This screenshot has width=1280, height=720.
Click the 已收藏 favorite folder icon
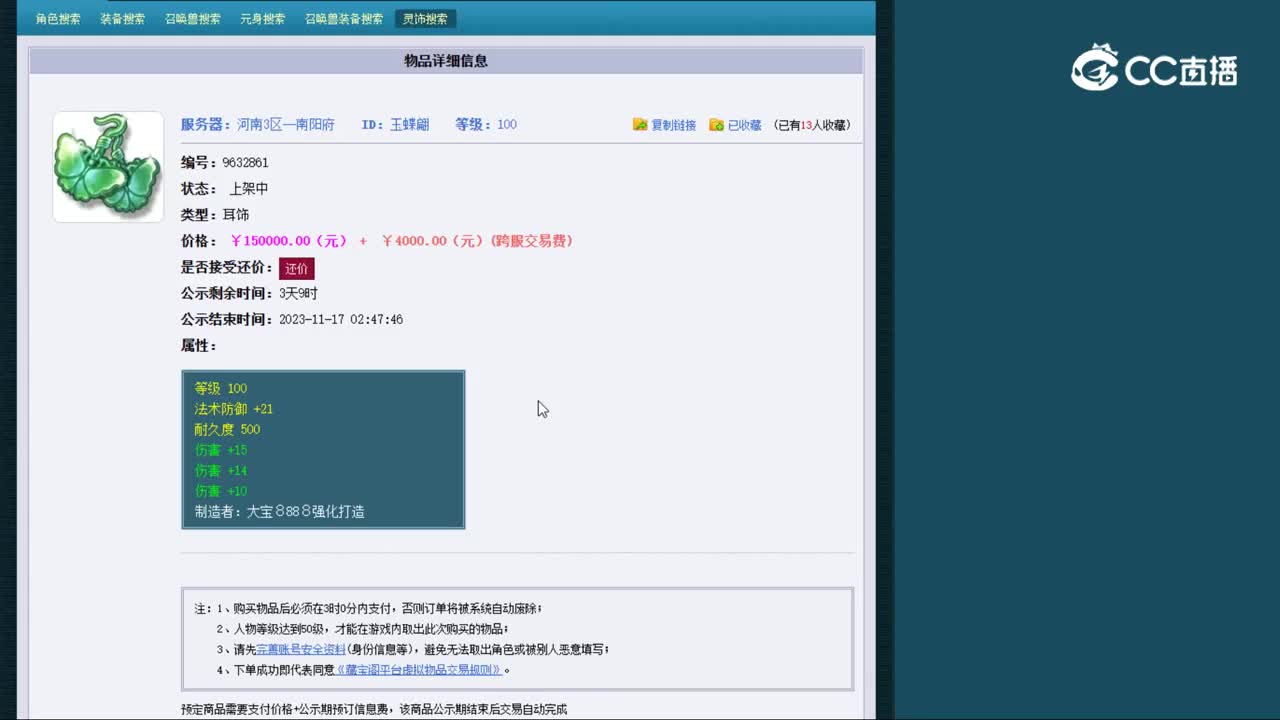click(x=715, y=124)
